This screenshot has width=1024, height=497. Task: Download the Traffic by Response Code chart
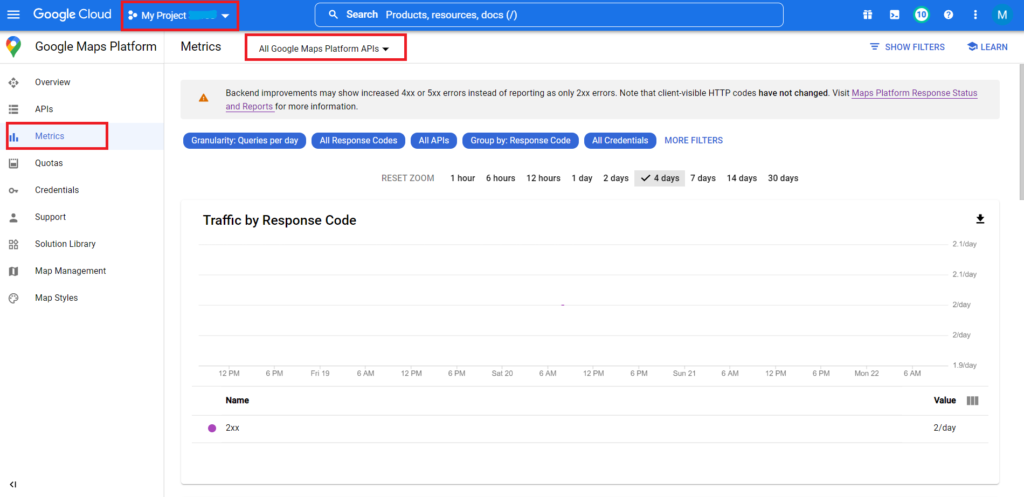(x=980, y=219)
